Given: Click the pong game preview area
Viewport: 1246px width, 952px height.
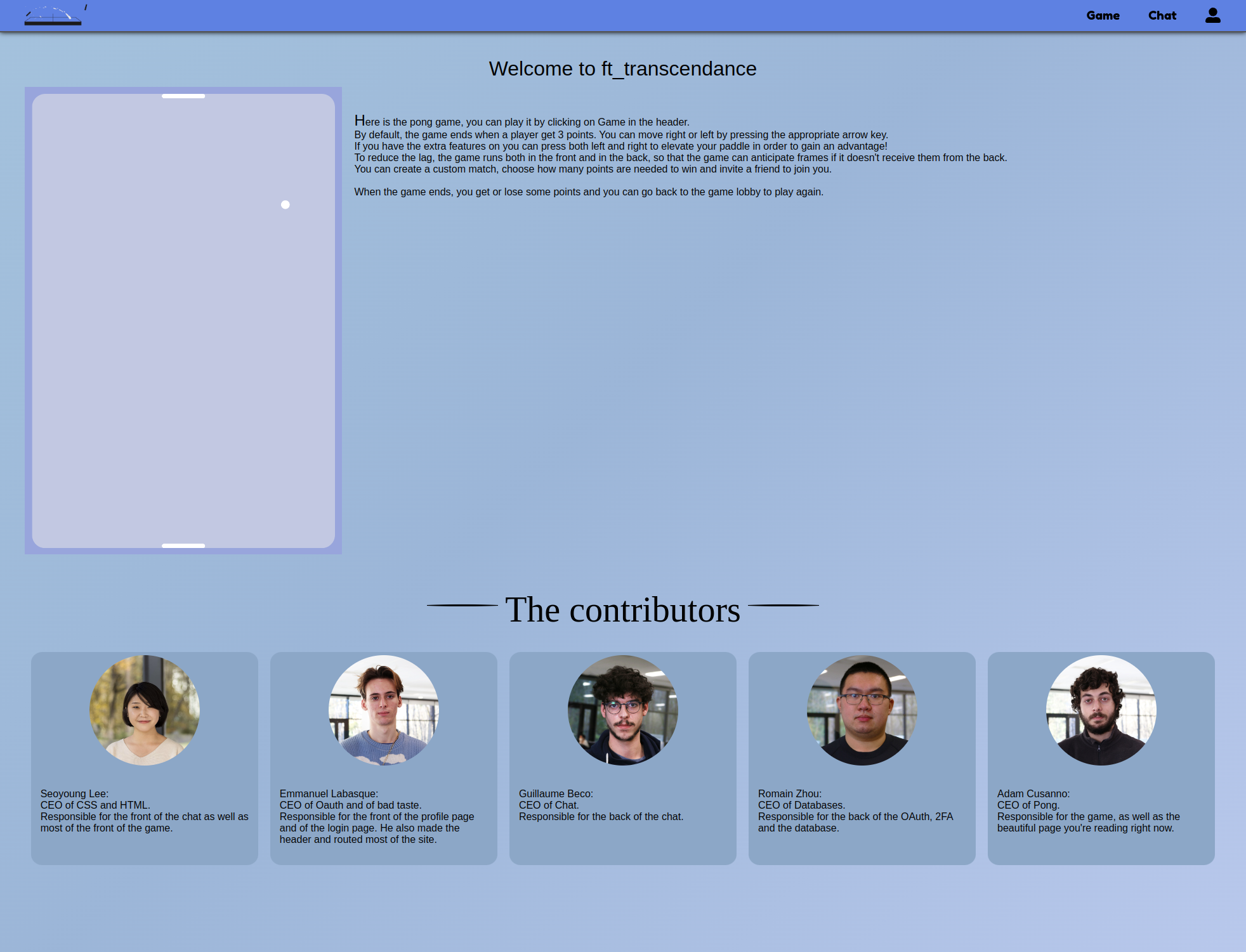Looking at the screenshot, I should click(x=183, y=320).
